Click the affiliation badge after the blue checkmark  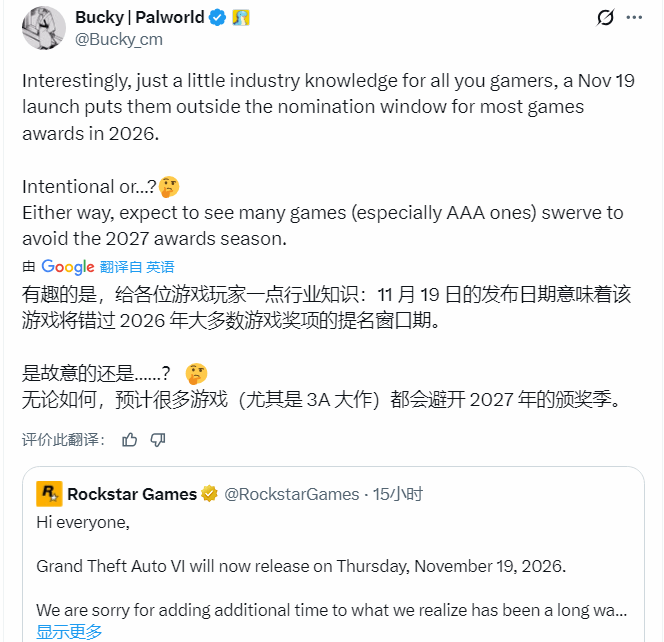(x=240, y=17)
